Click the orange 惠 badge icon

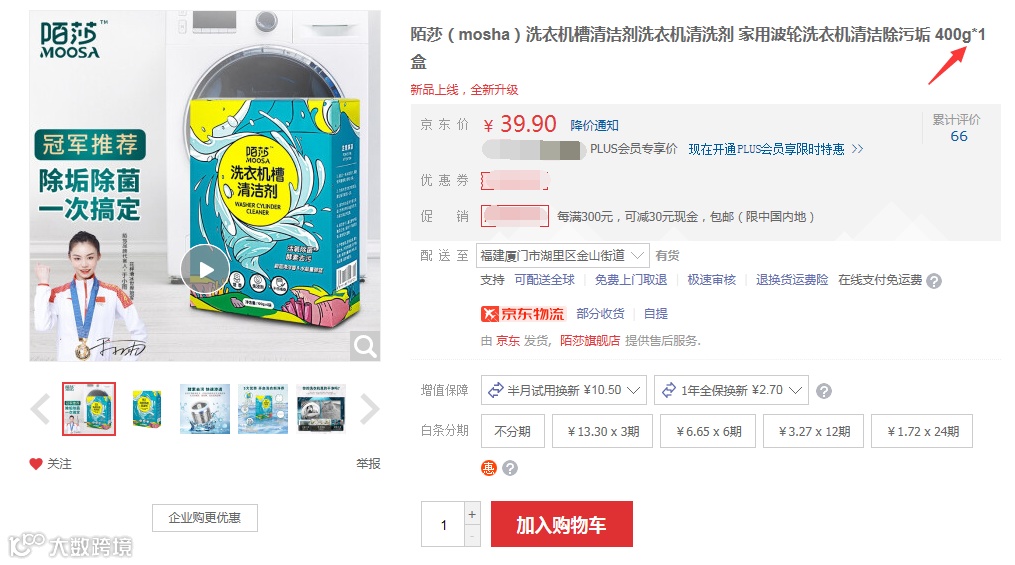point(489,468)
